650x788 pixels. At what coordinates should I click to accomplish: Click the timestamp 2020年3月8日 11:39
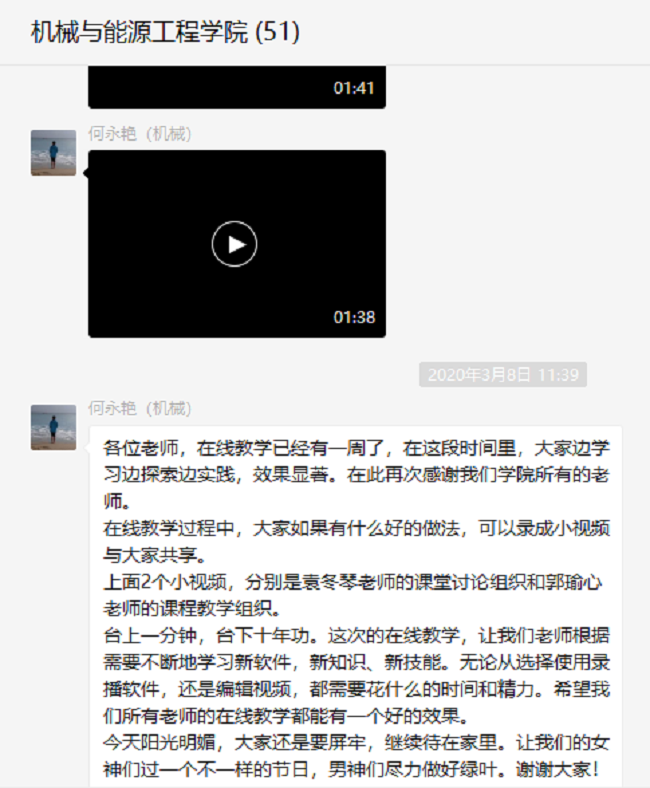click(503, 374)
